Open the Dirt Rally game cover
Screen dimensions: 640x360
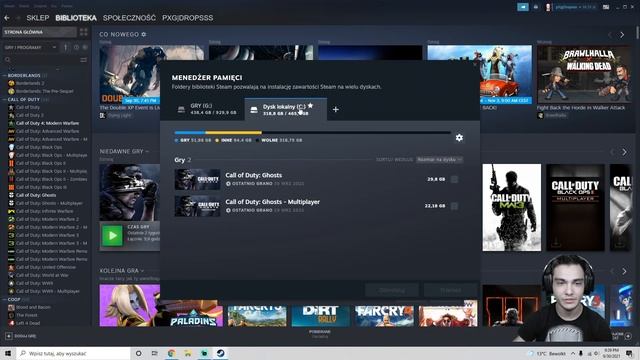[x=320, y=316]
